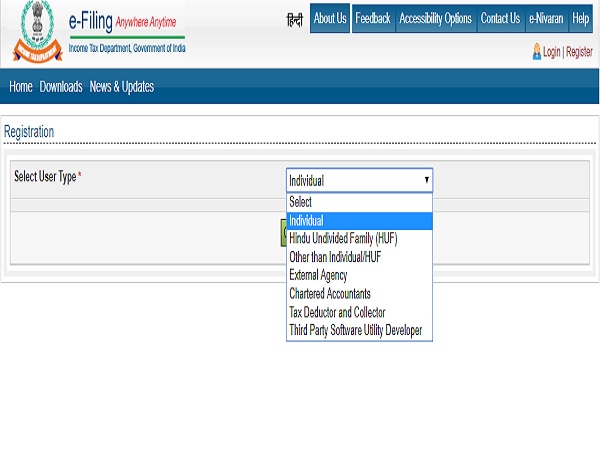
Task: Click the Registration heading text
Action: pyautogui.click(x=29, y=132)
